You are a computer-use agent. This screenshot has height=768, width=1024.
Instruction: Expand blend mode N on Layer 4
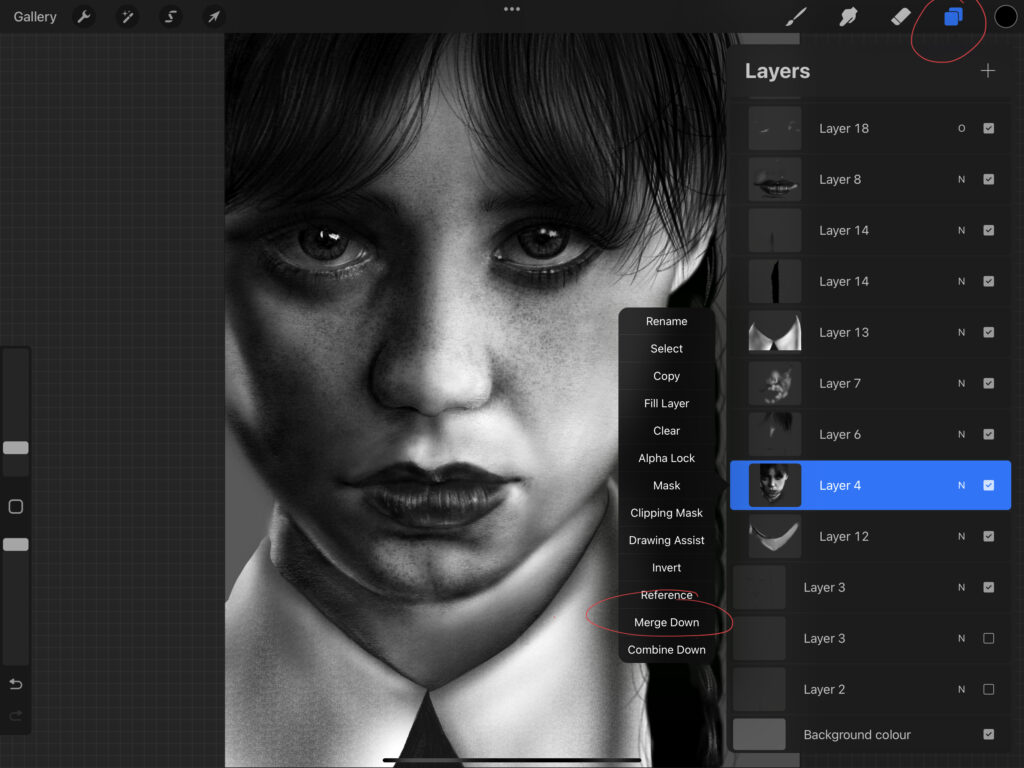point(961,486)
